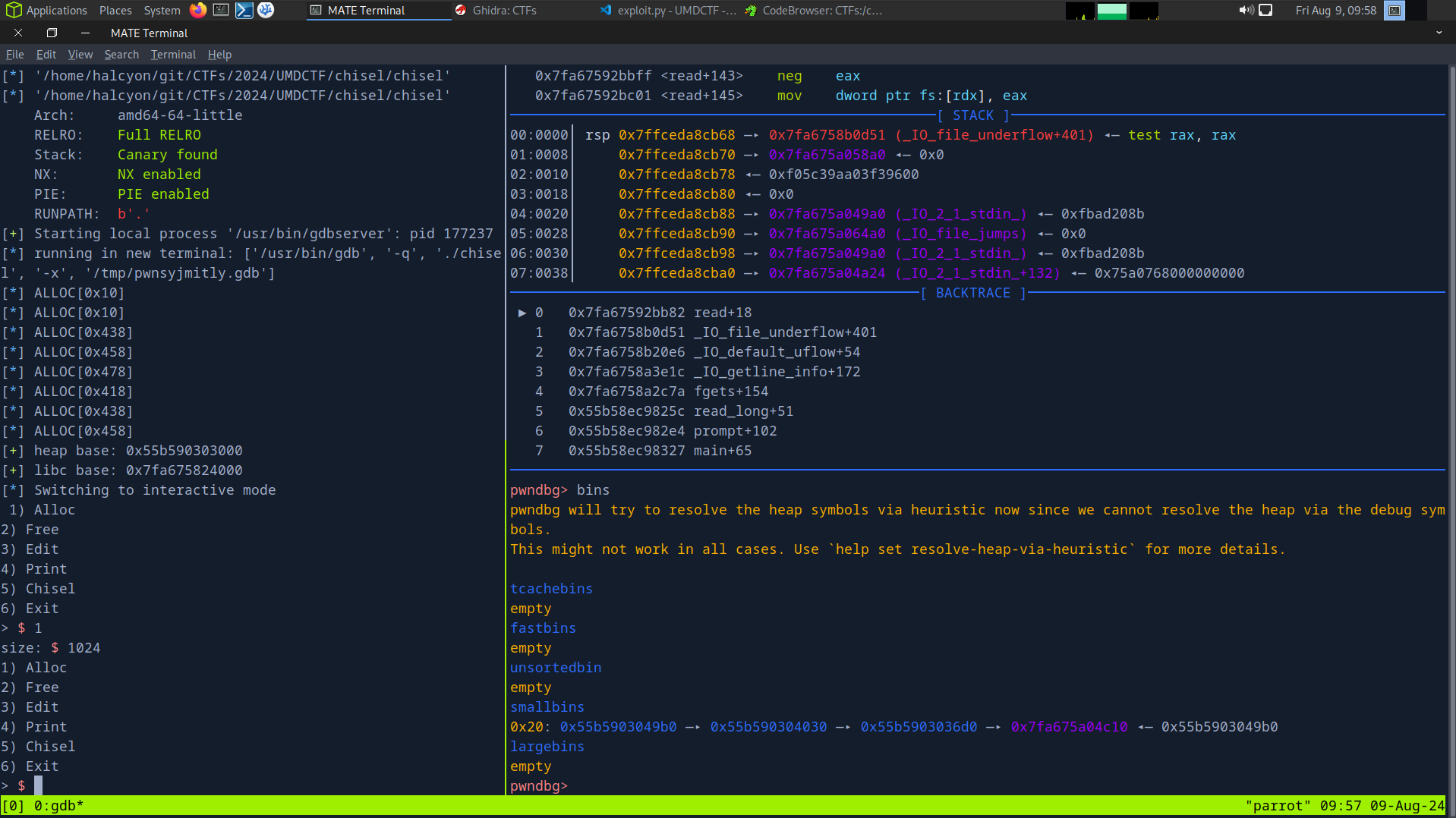Switch to the Ghidra: CTFs window
This screenshot has height=818, width=1456.
click(x=504, y=10)
